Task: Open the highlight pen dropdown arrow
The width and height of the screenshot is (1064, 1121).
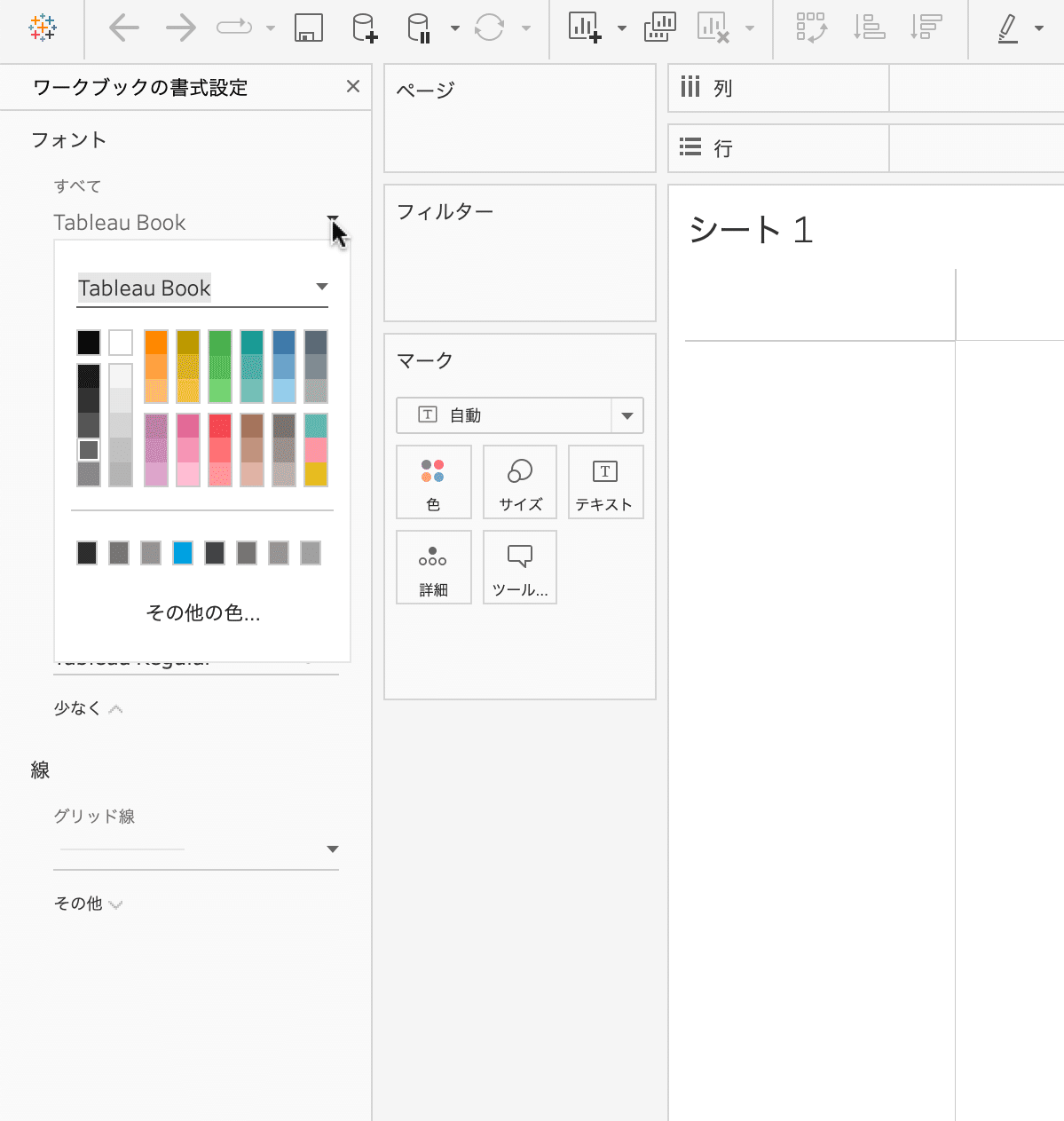Action: (x=1038, y=28)
